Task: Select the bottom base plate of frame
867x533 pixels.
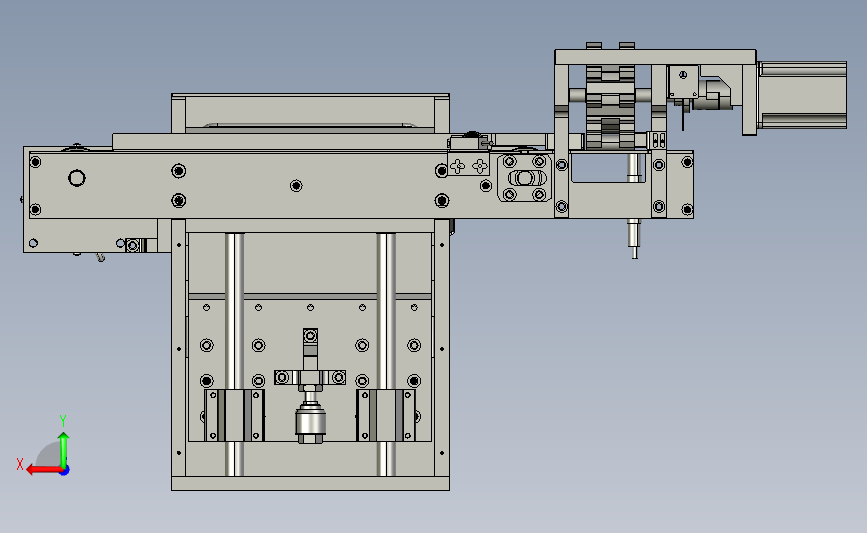Action: point(310,483)
